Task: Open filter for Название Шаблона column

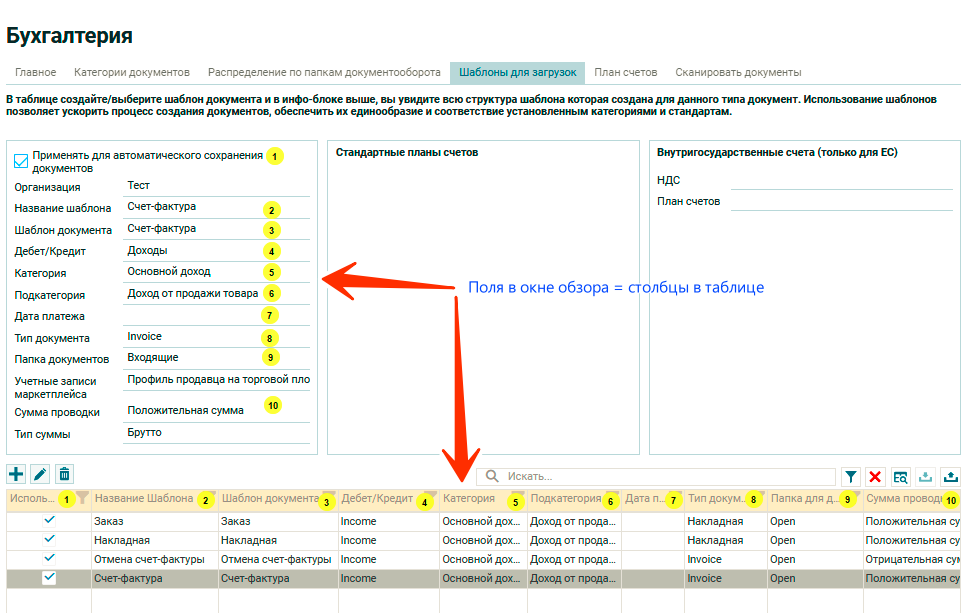Action: pos(212,494)
